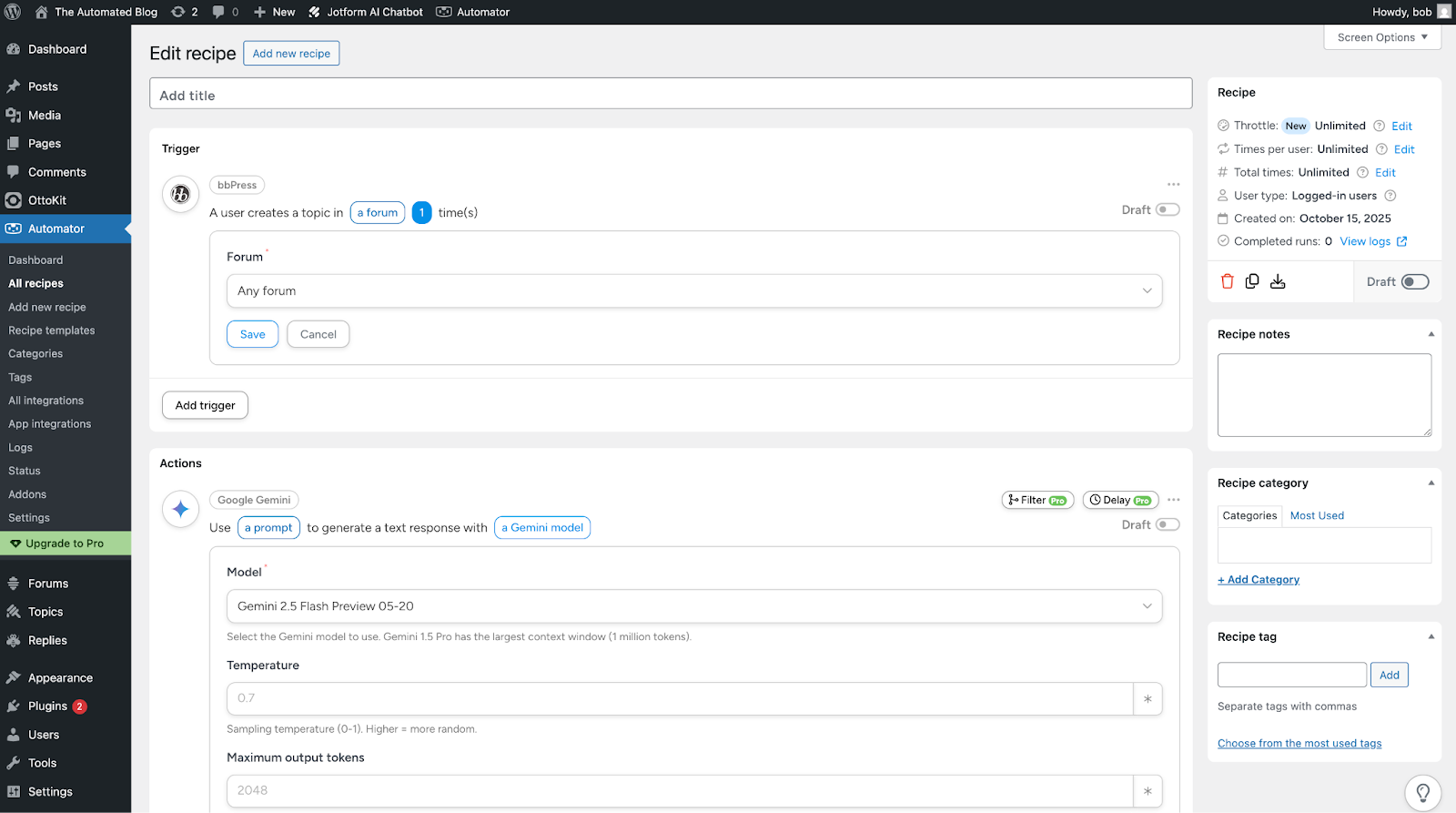This screenshot has width=1456, height=813.
Task: Open the New content menu in admin bar
Action: coord(274,12)
